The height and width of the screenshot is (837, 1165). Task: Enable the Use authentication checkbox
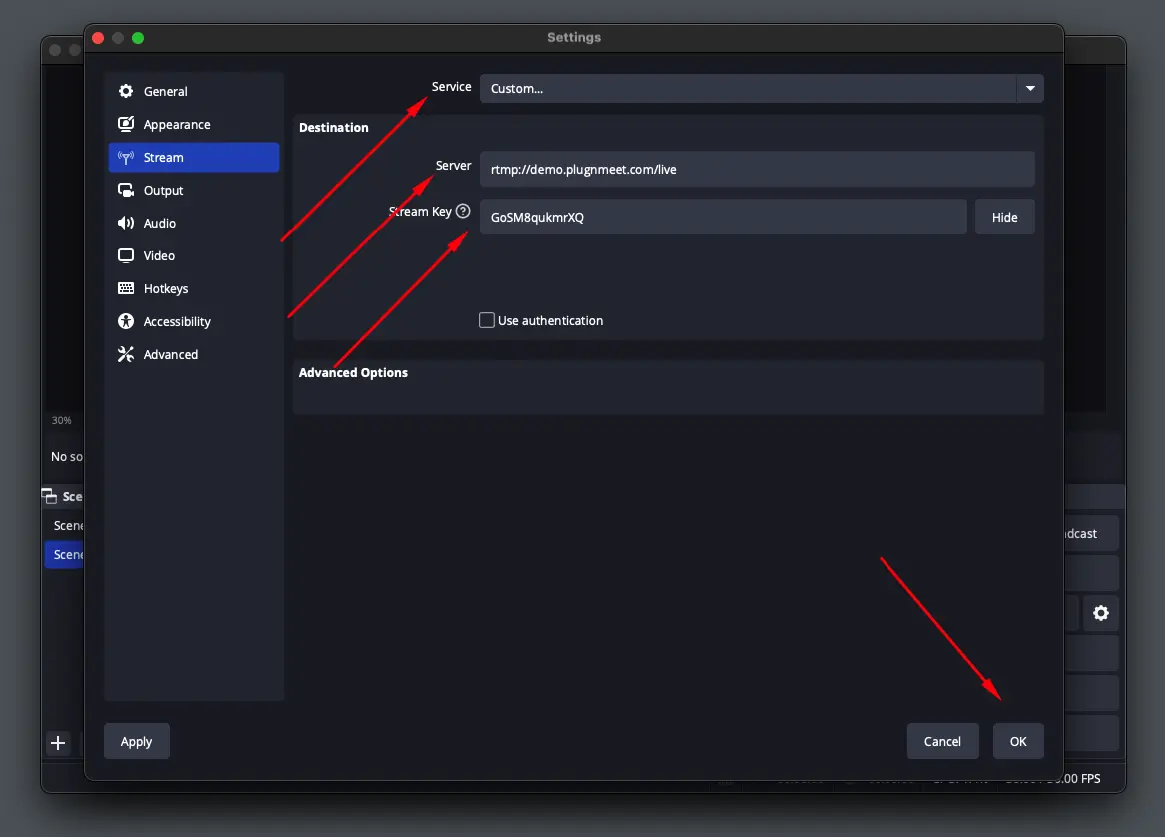(487, 320)
